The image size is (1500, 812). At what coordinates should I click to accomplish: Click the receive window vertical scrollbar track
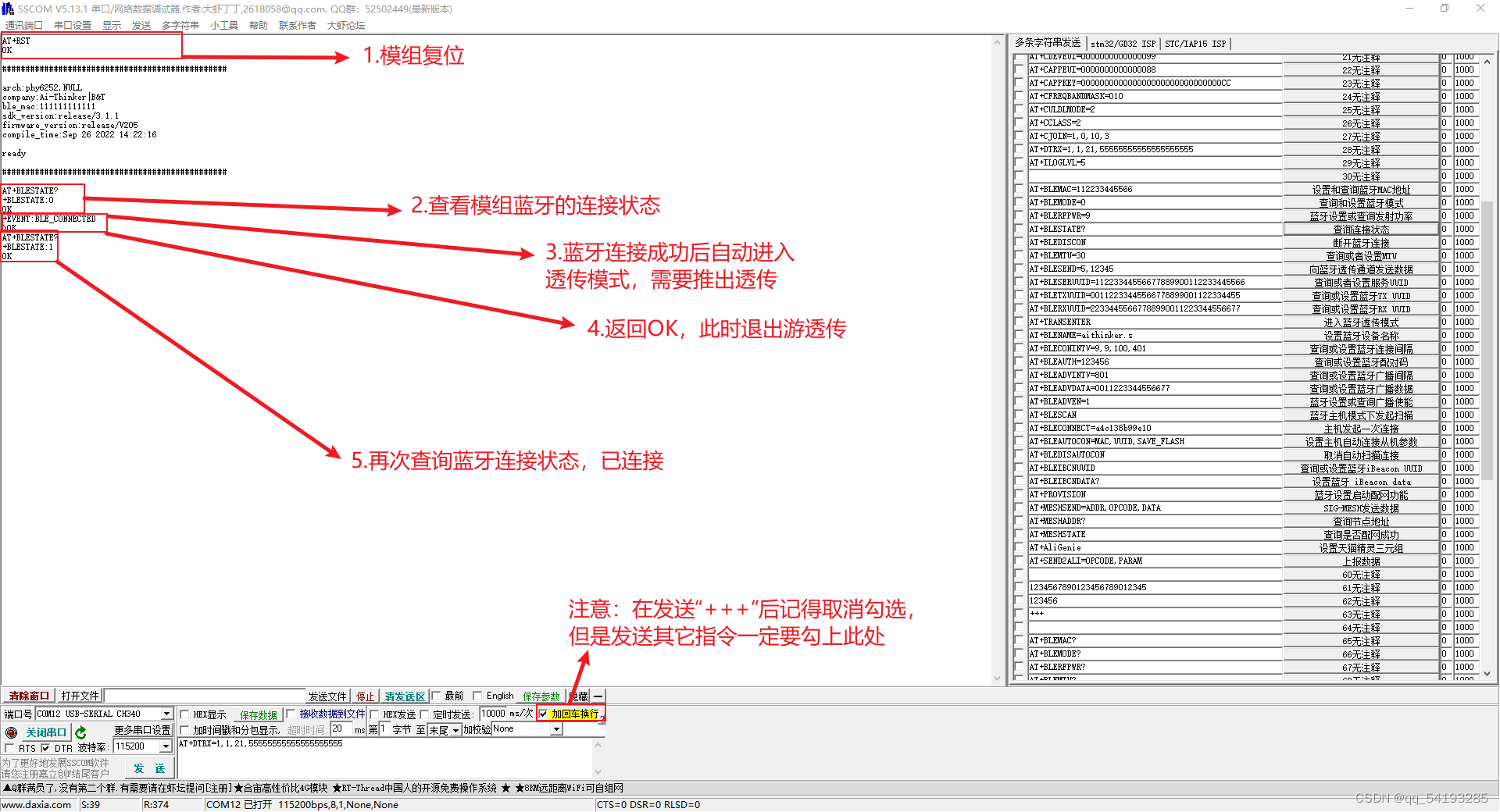tap(997, 360)
